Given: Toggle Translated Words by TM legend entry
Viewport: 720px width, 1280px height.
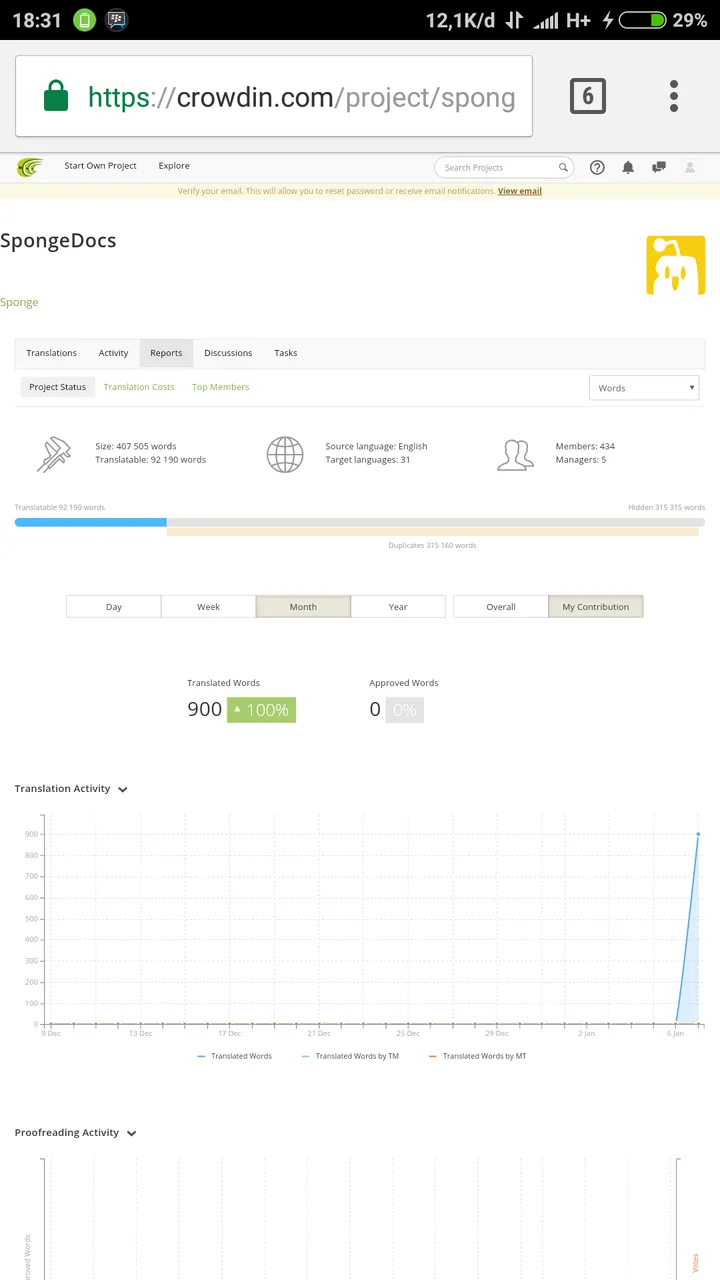Looking at the screenshot, I should click(x=350, y=1056).
